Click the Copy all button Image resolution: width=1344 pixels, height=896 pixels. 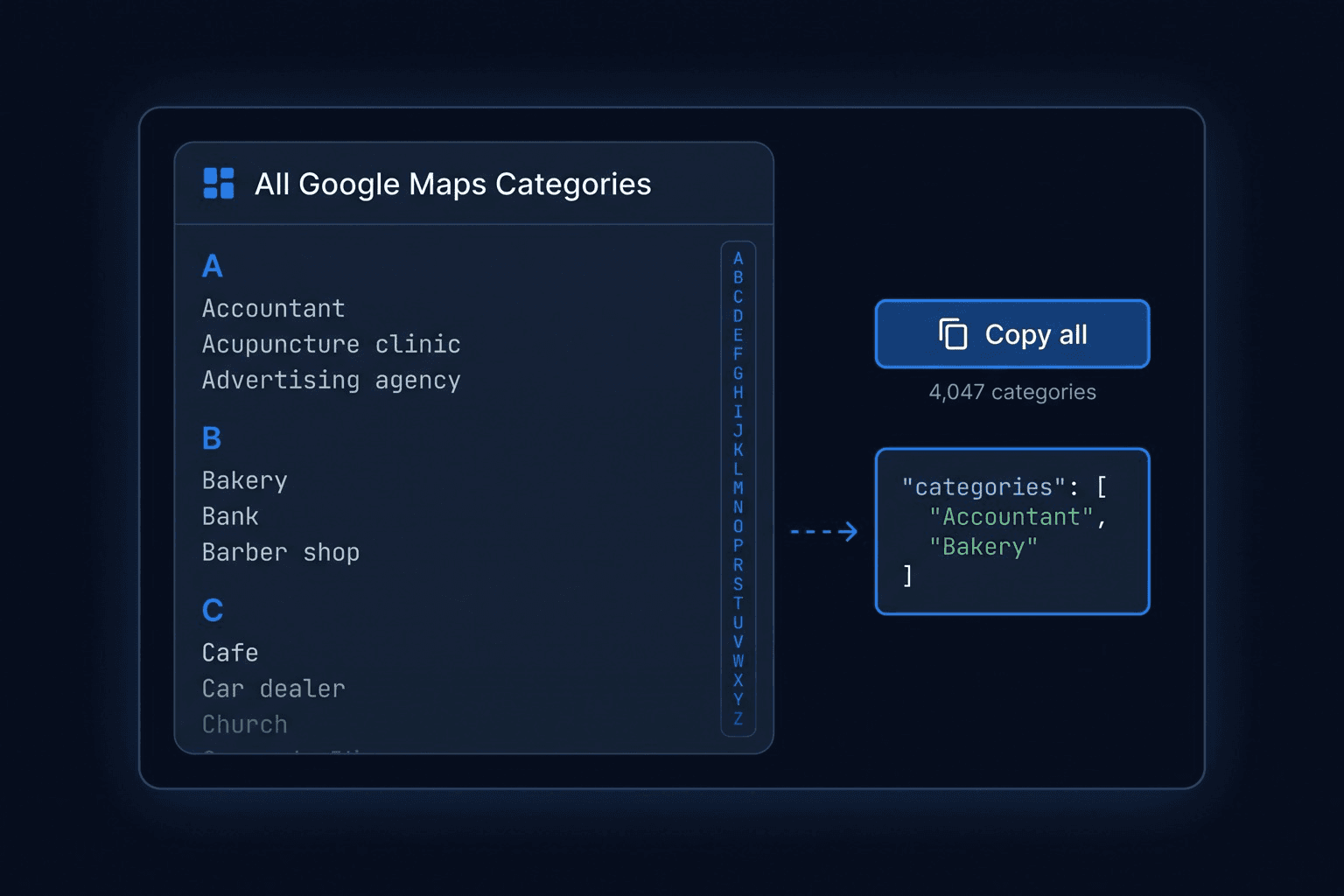pos(1012,334)
